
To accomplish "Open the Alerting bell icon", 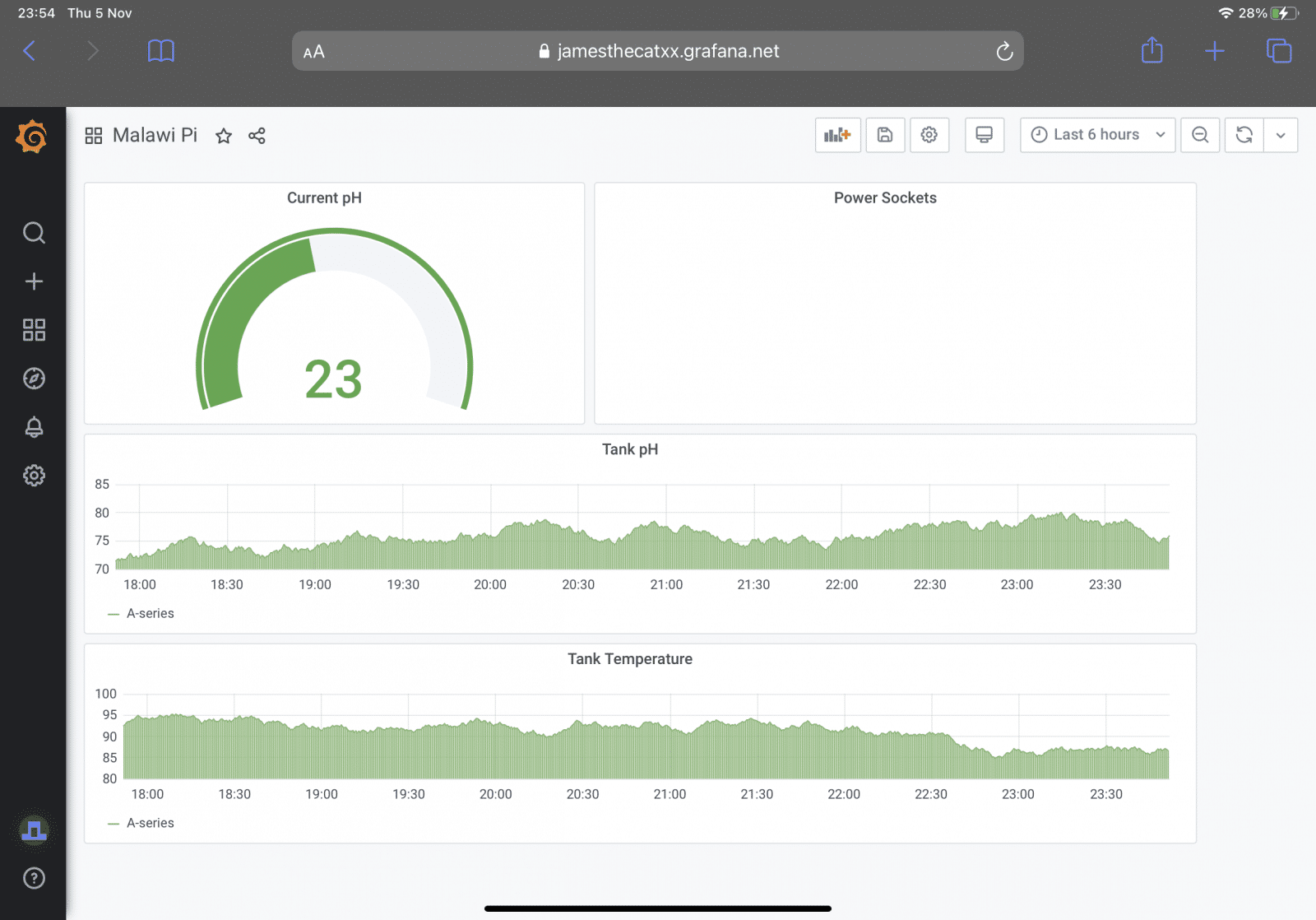I will point(34,427).
